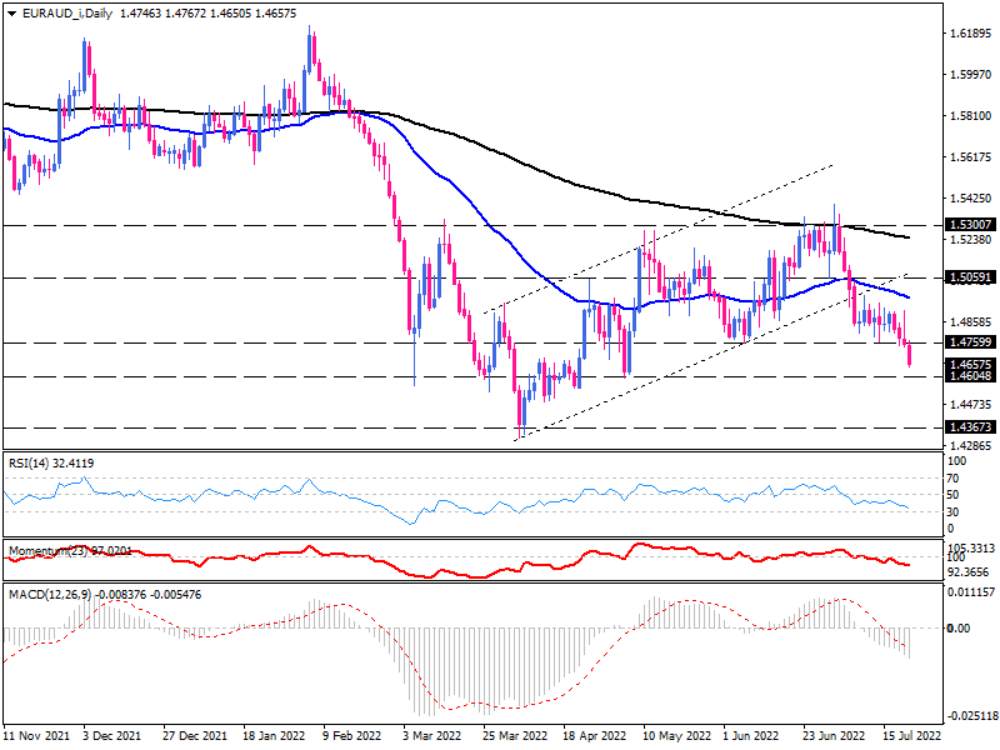1000x750 pixels.
Task: Click the last pink candlestick on the chart
Action: 909,355
